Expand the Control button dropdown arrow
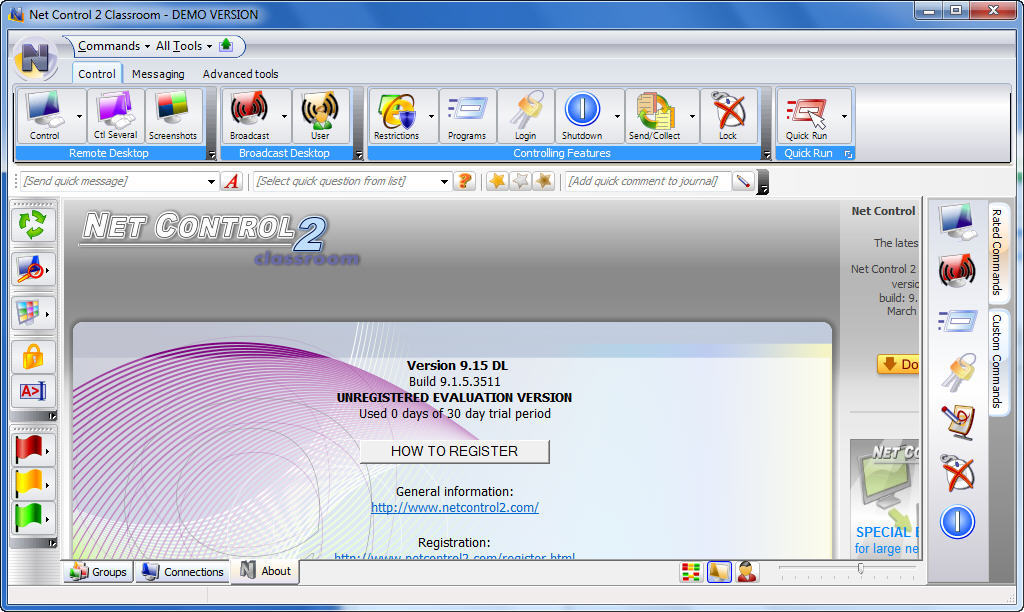 coord(79,116)
